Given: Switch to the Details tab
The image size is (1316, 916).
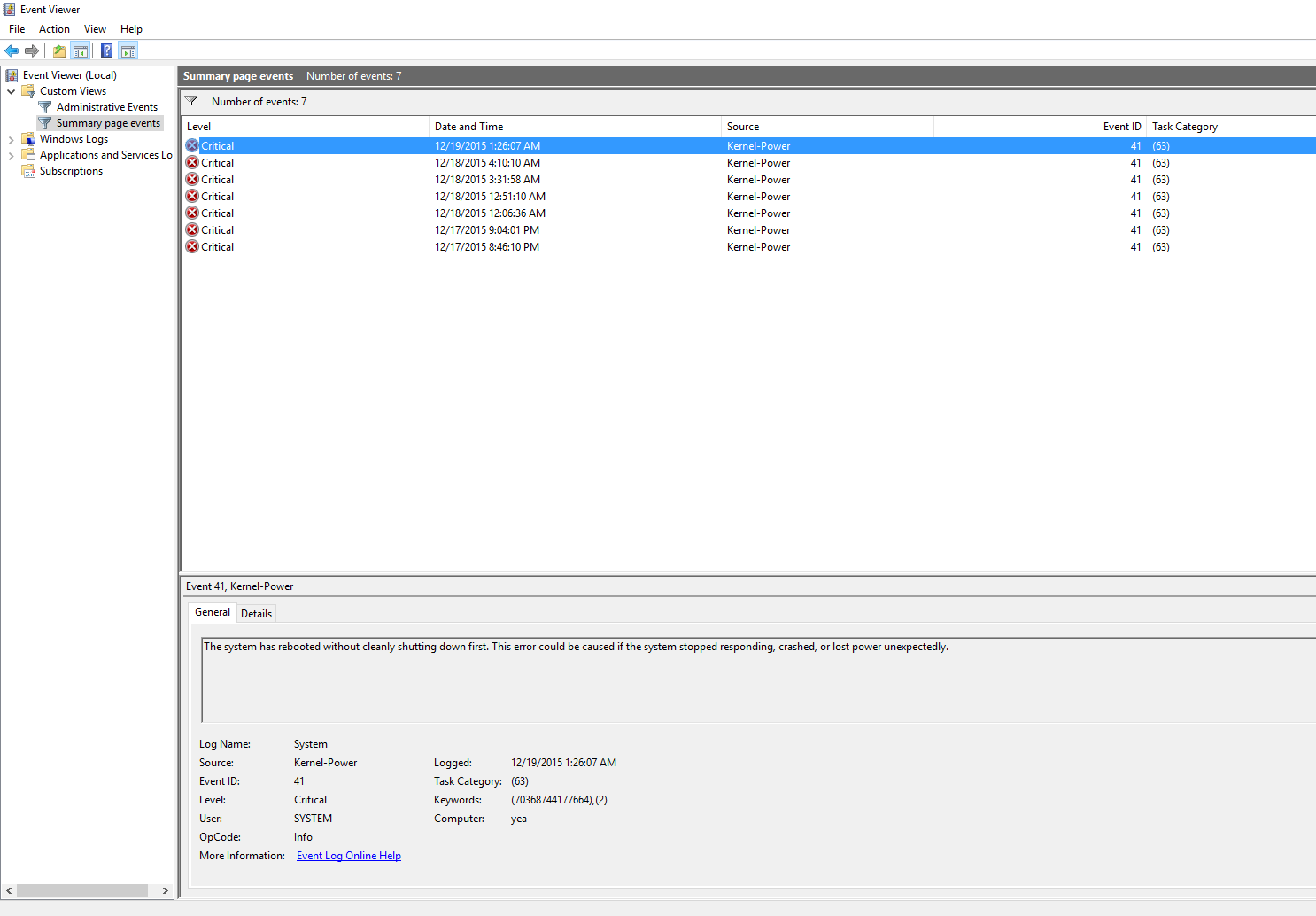Looking at the screenshot, I should pyautogui.click(x=257, y=613).
